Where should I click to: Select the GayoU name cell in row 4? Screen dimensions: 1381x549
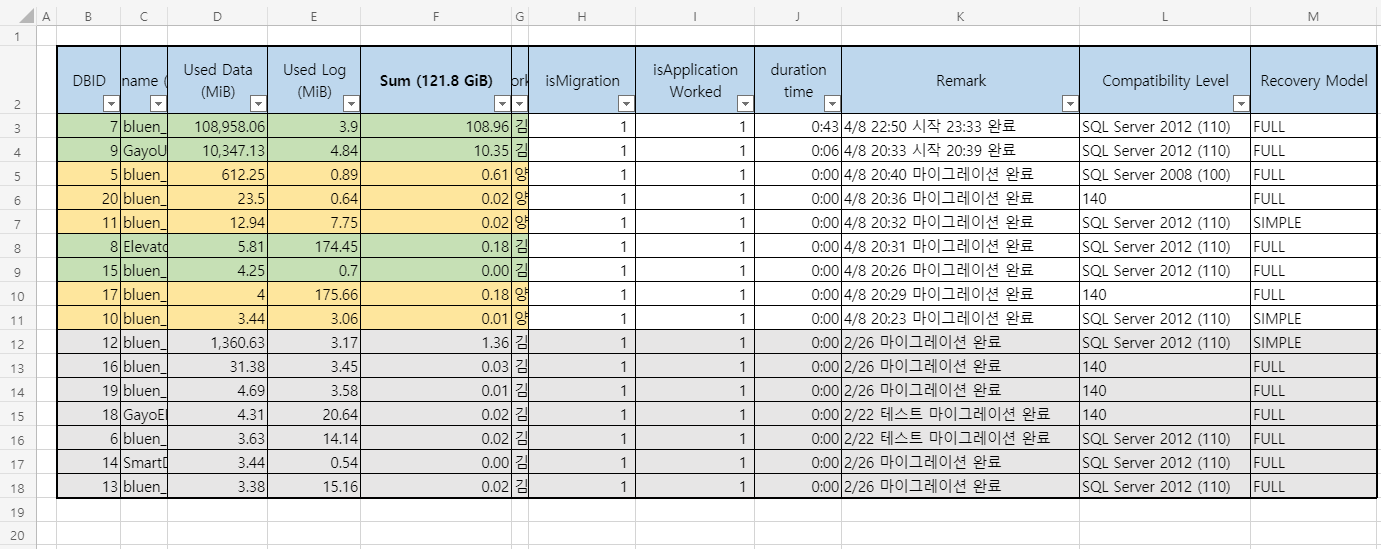point(144,151)
